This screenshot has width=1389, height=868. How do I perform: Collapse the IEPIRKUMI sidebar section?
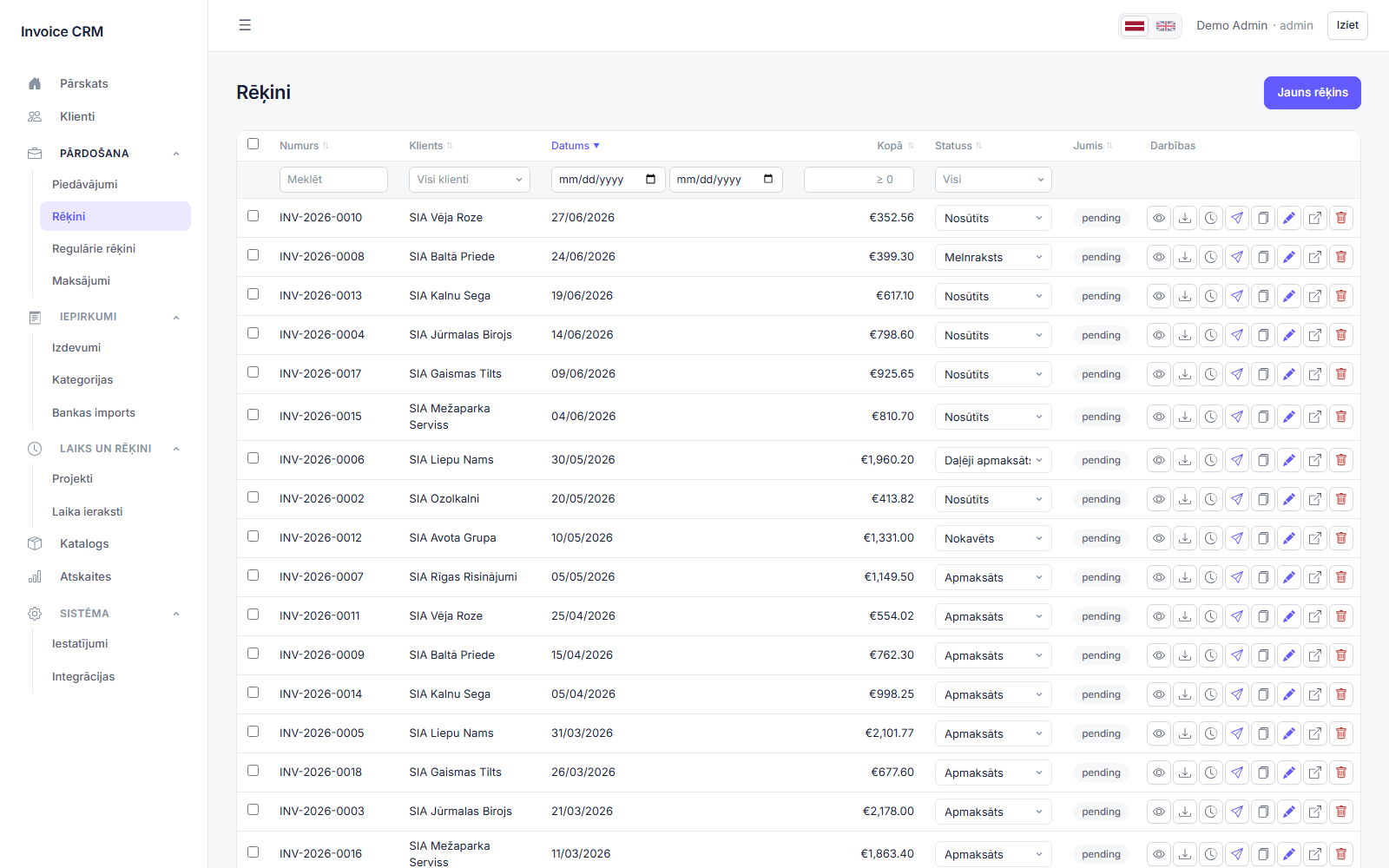pos(104,317)
